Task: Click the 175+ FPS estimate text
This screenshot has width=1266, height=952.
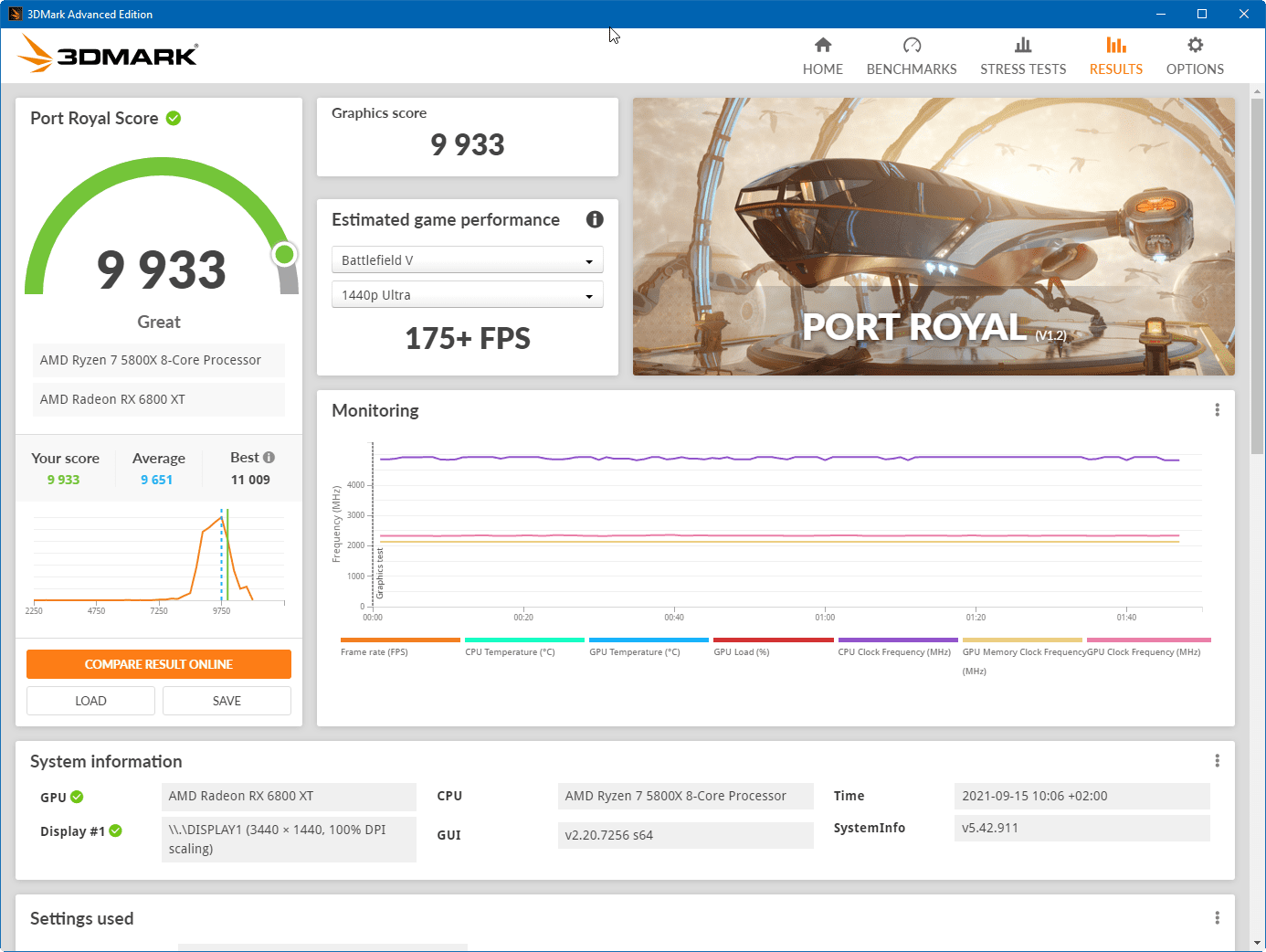Action: [468, 339]
